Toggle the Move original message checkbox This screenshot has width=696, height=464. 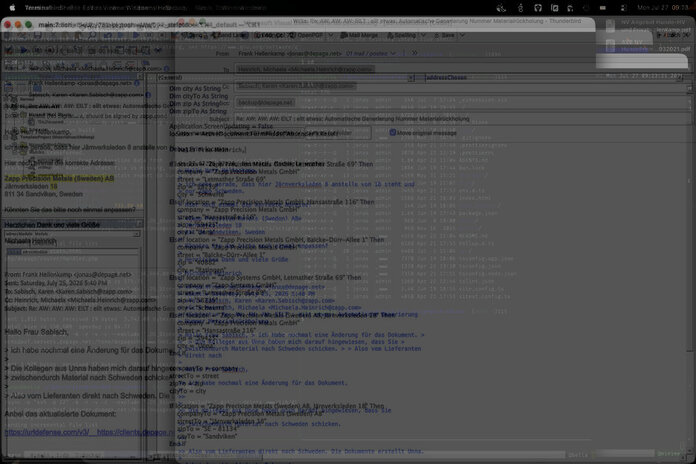click(x=392, y=132)
